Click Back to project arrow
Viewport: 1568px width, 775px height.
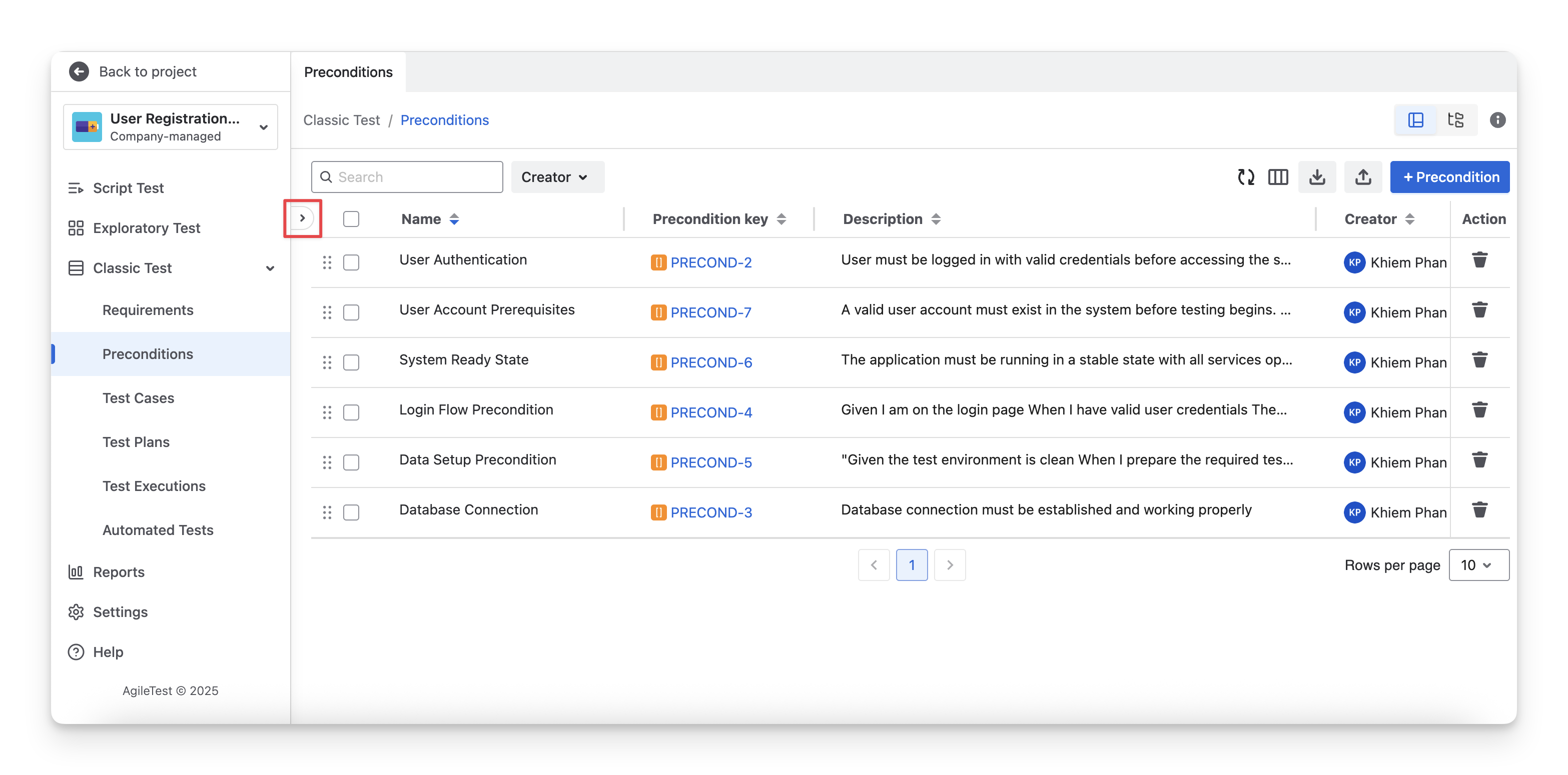pos(79,71)
